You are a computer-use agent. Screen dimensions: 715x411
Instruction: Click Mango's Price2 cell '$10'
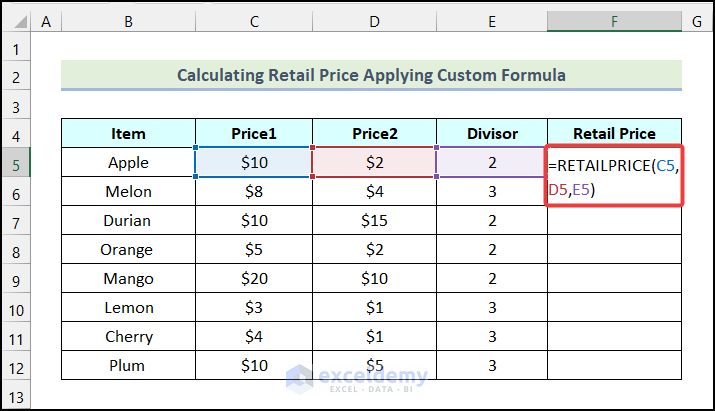(x=374, y=278)
